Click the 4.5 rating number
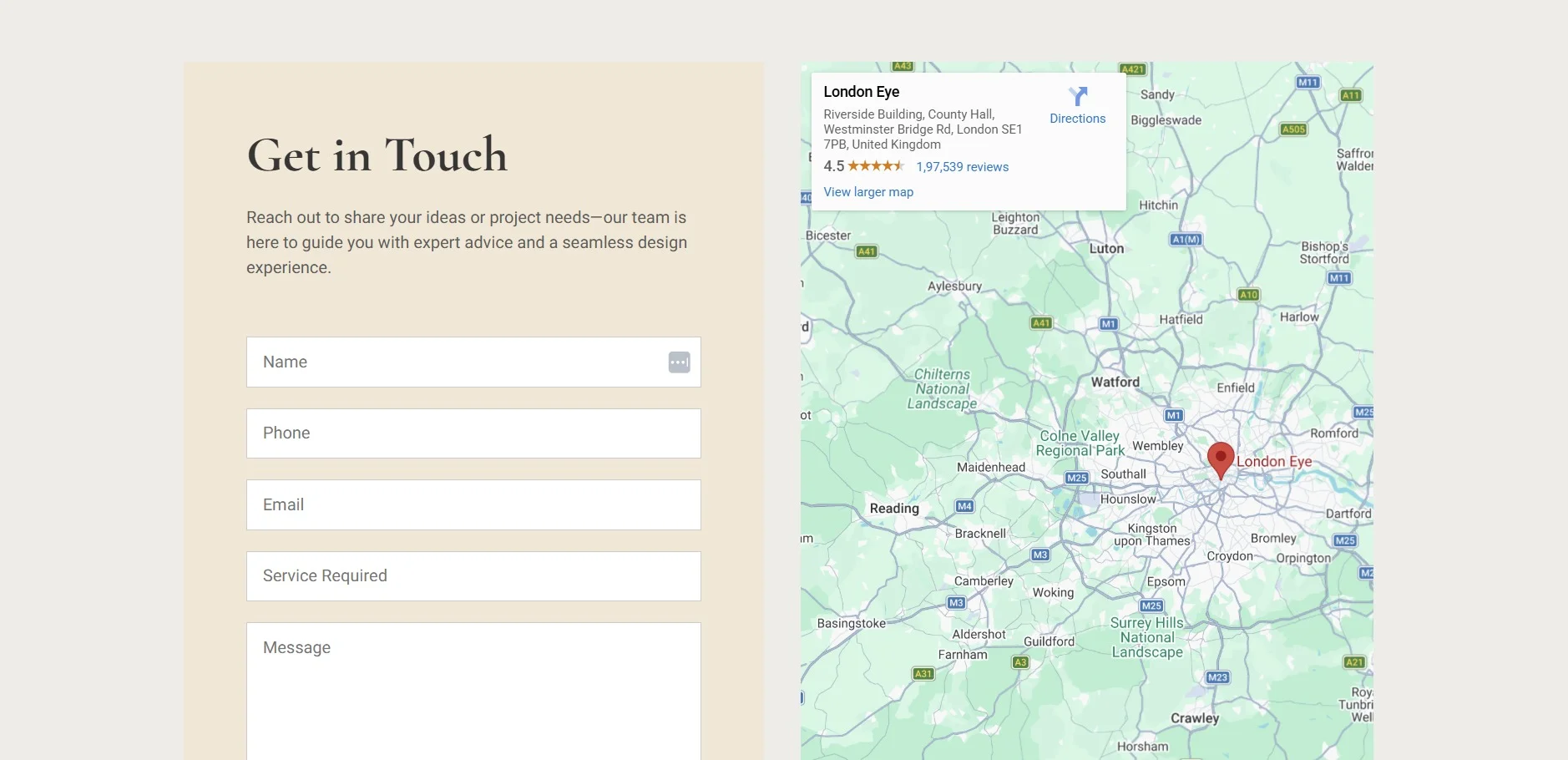This screenshot has height=760, width=1568. click(x=834, y=166)
